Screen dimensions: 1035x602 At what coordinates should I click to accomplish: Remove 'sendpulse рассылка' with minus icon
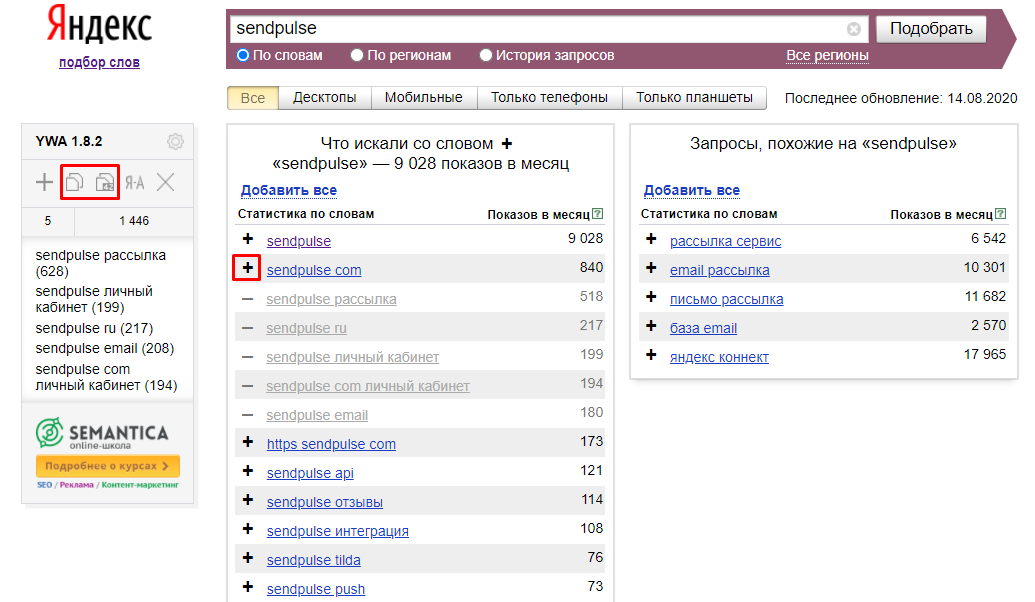(x=248, y=298)
